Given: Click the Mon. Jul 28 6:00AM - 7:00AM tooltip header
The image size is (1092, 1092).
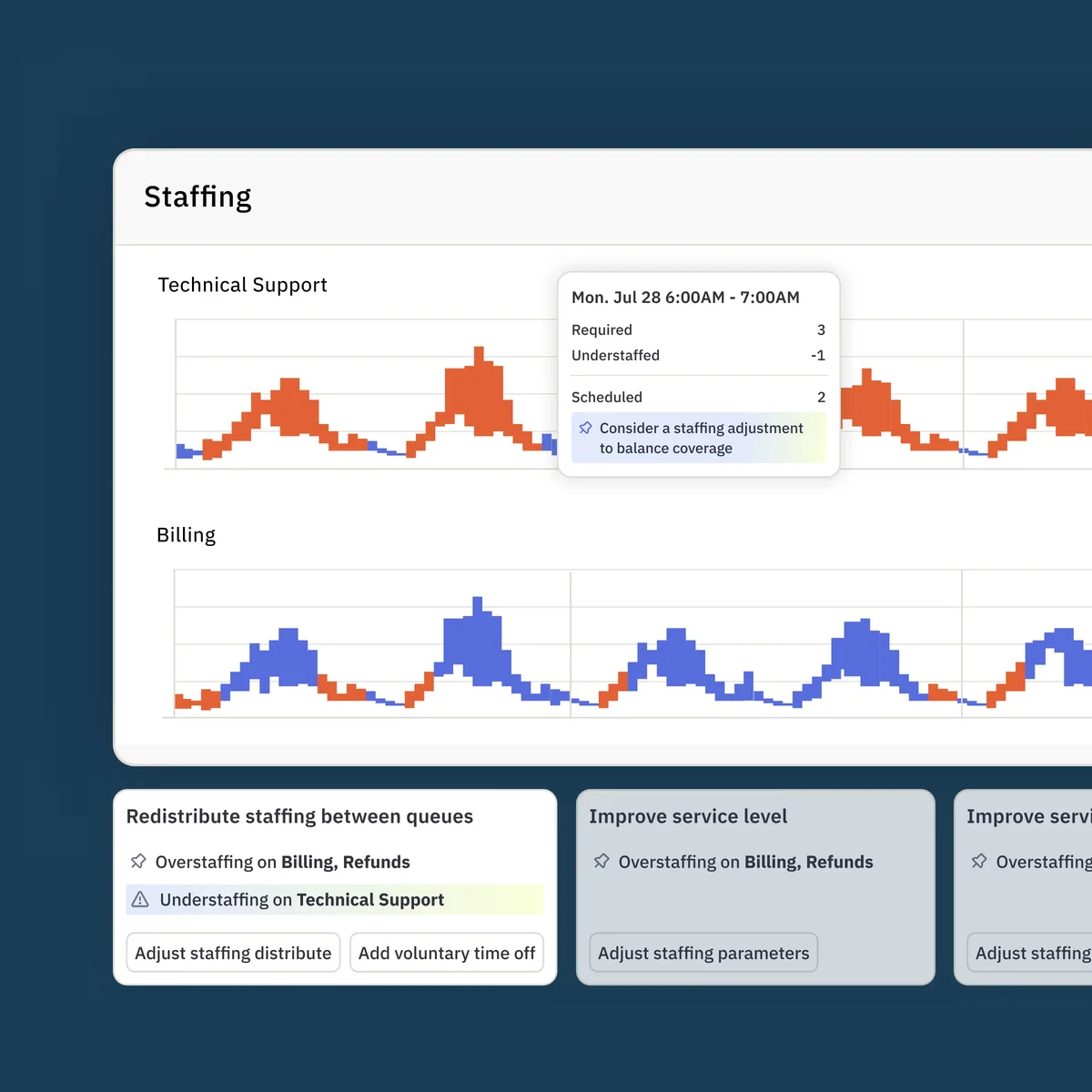Looking at the screenshot, I should pyautogui.click(x=684, y=297).
